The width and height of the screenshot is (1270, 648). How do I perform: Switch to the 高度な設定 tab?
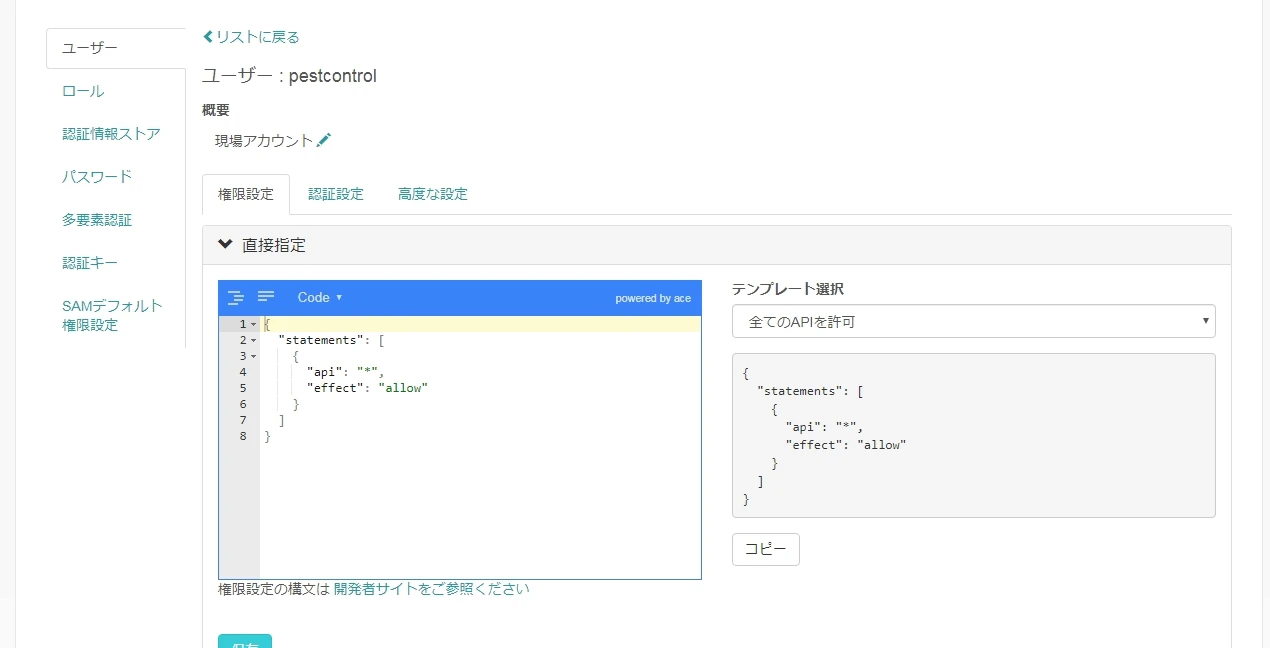pos(433,194)
